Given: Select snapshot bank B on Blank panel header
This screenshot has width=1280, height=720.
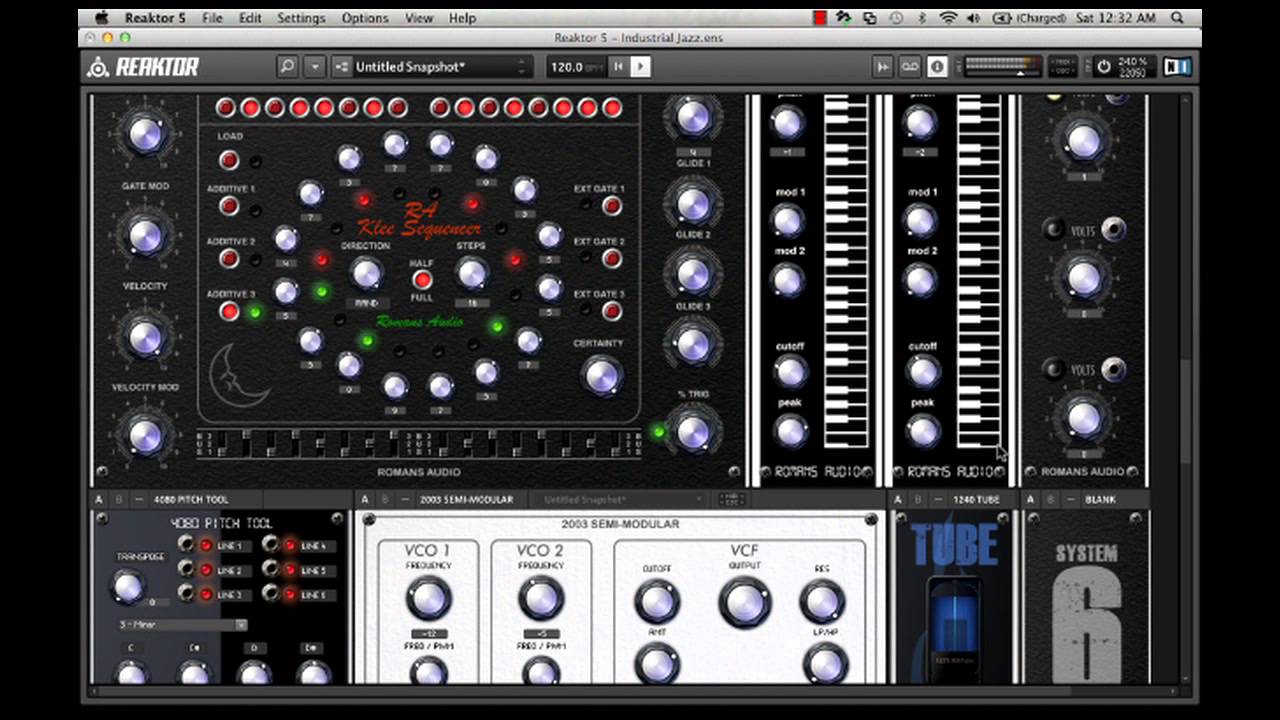Looking at the screenshot, I should coord(1050,499).
